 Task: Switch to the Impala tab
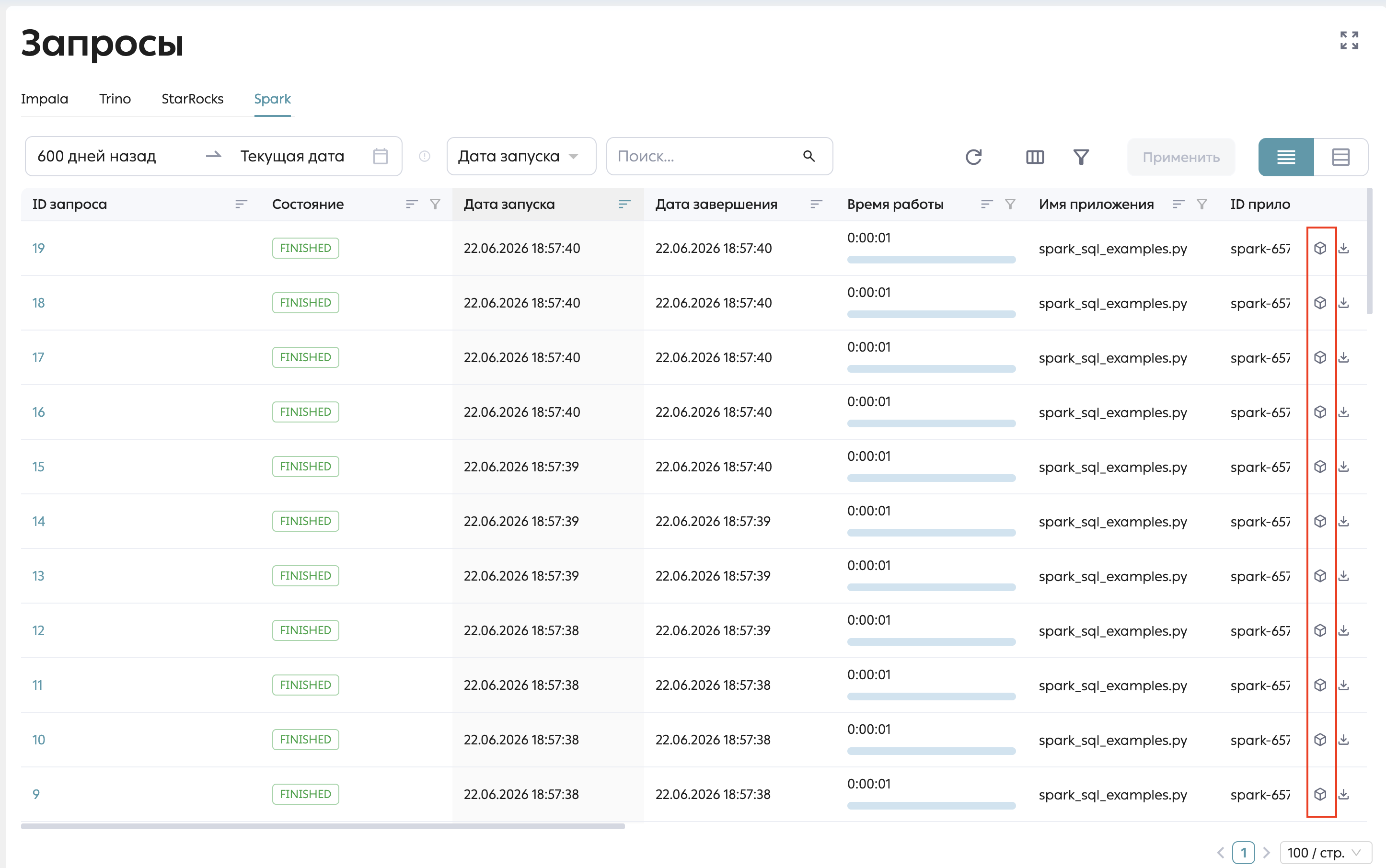tap(44, 99)
